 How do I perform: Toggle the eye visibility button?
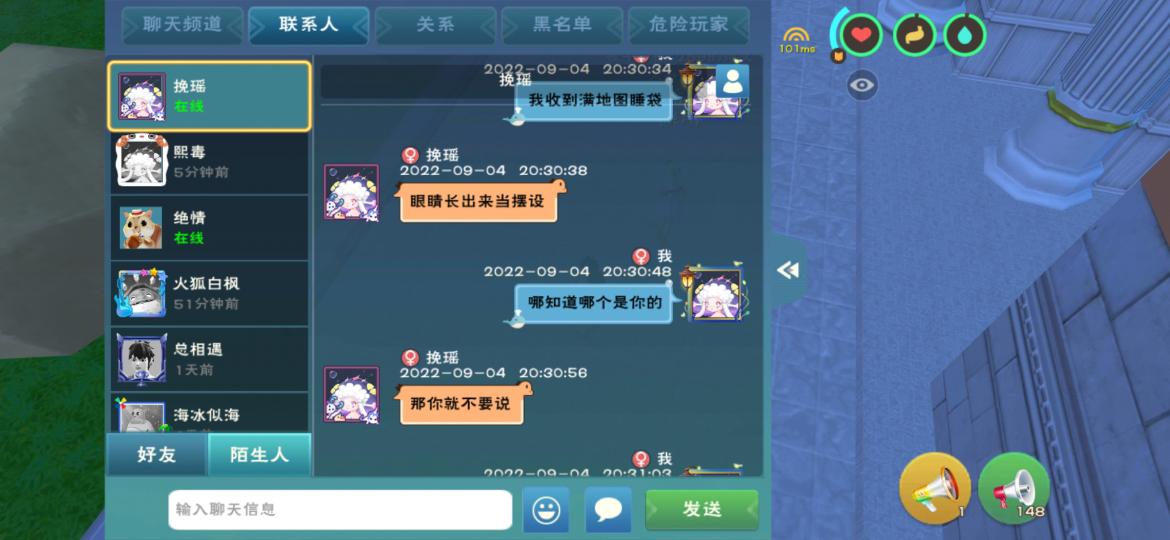(x=862, y=85)
